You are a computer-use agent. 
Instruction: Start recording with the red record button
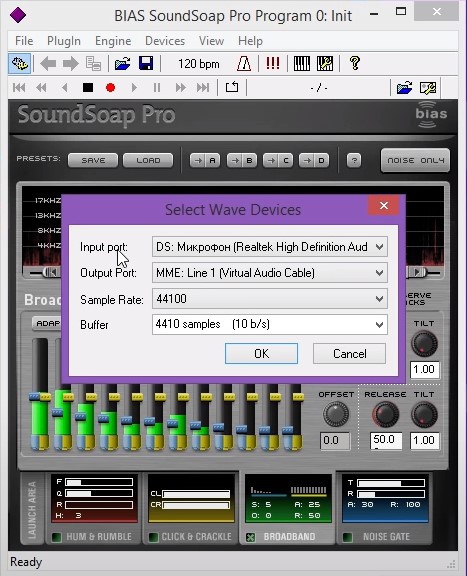110,88
